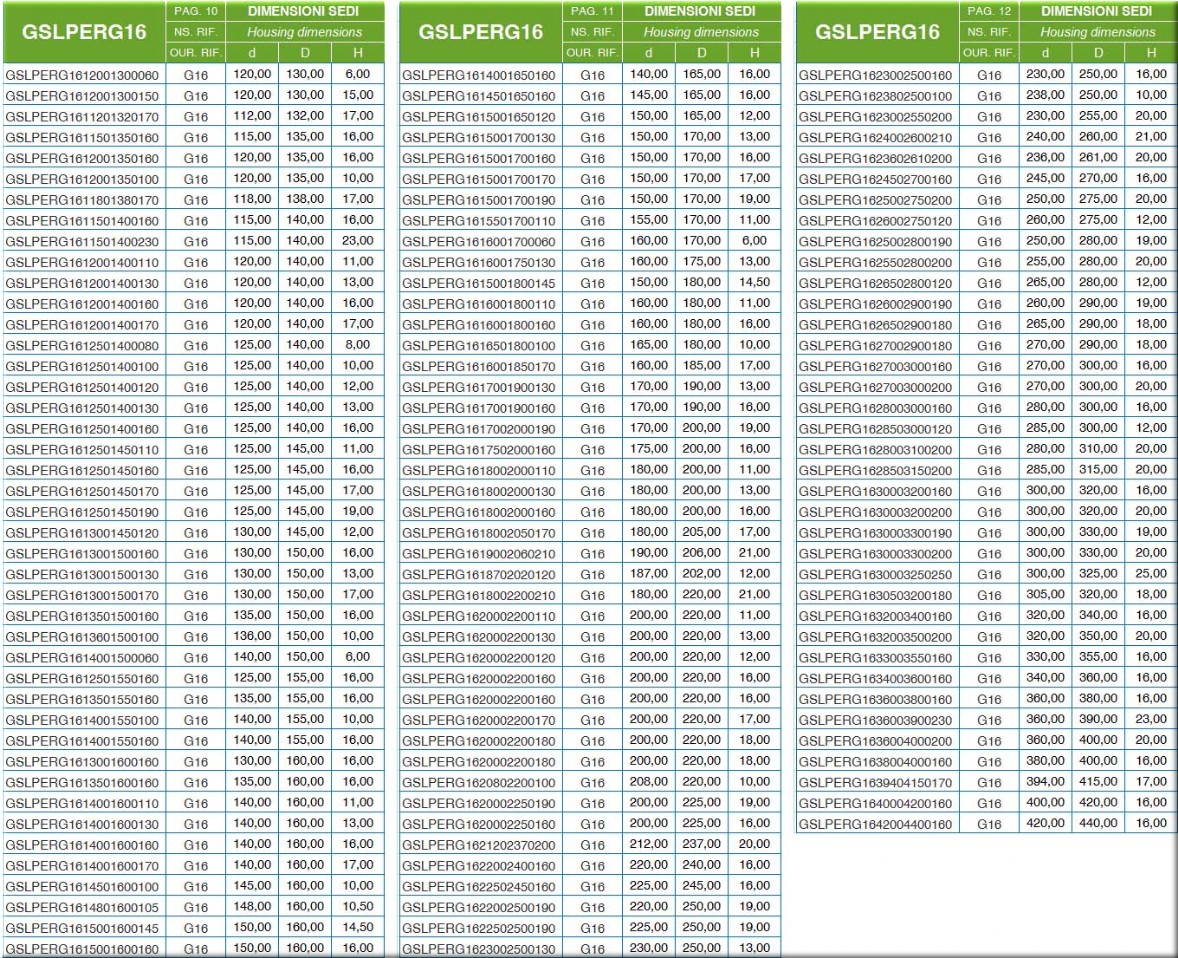Select code GSLPERG1613601500100

pos(83,636)
